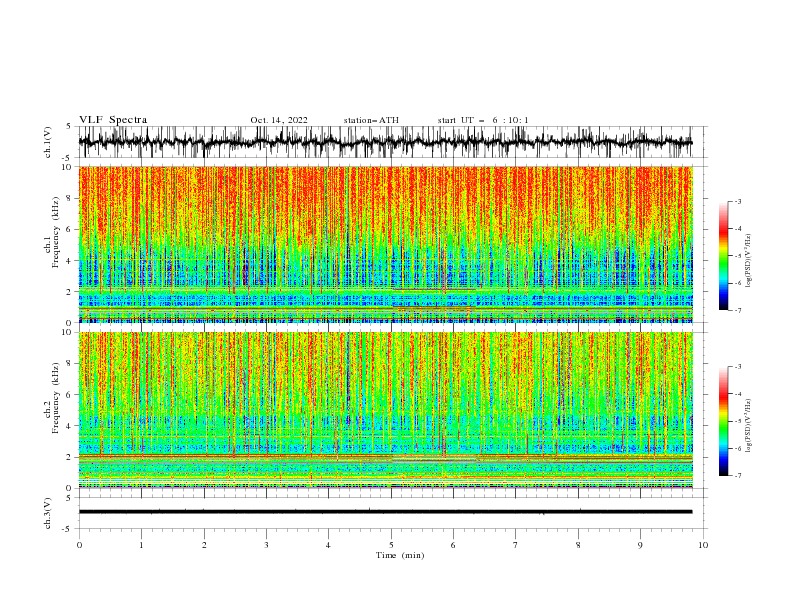
Task: Click time axis tick label '5'
Action: click(x=391, y=545)
